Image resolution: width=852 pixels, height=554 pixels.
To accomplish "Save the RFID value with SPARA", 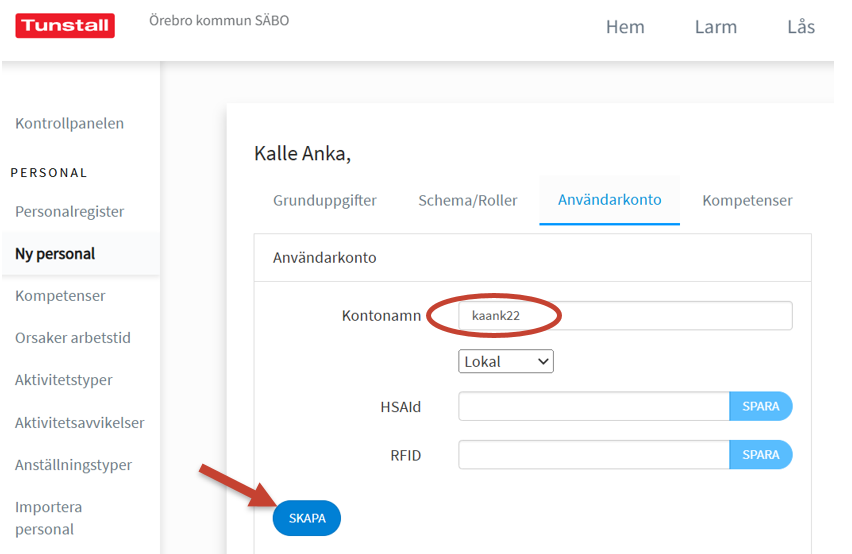I will (x=761, y=455).
